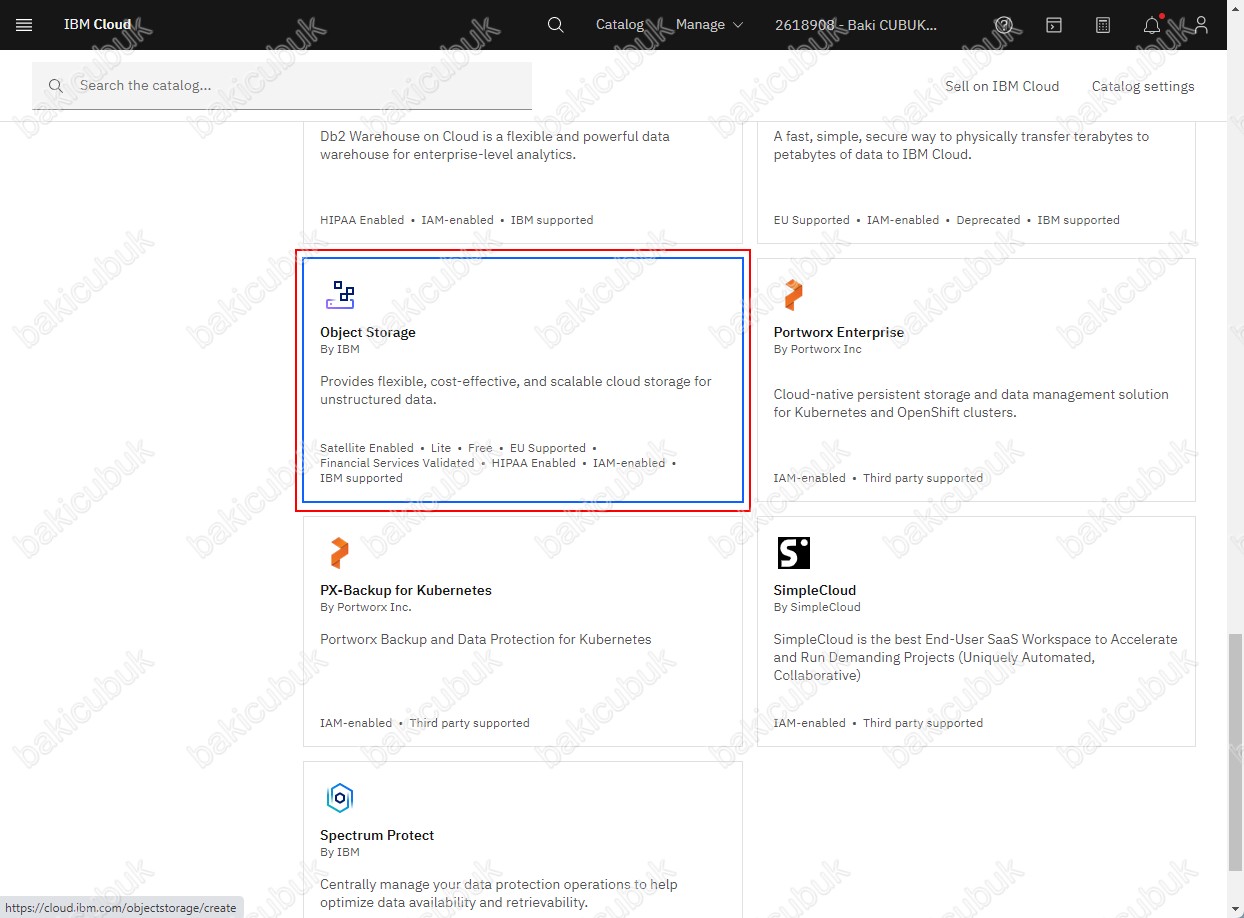
Task: Open the Portworx Enterprise tile title
Action: point(838,332)
